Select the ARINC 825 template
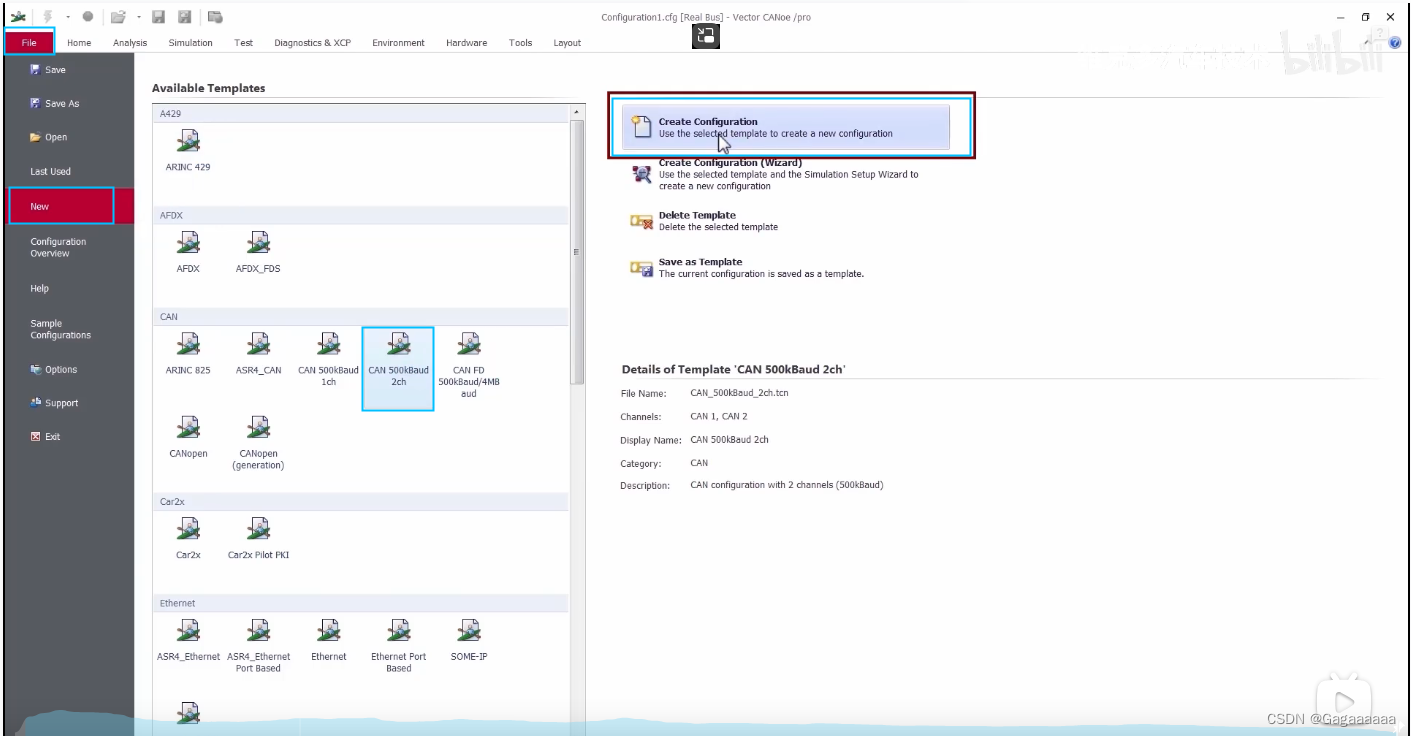Image resolution: width=1411 pixels, height=736 pixels. 188,354
